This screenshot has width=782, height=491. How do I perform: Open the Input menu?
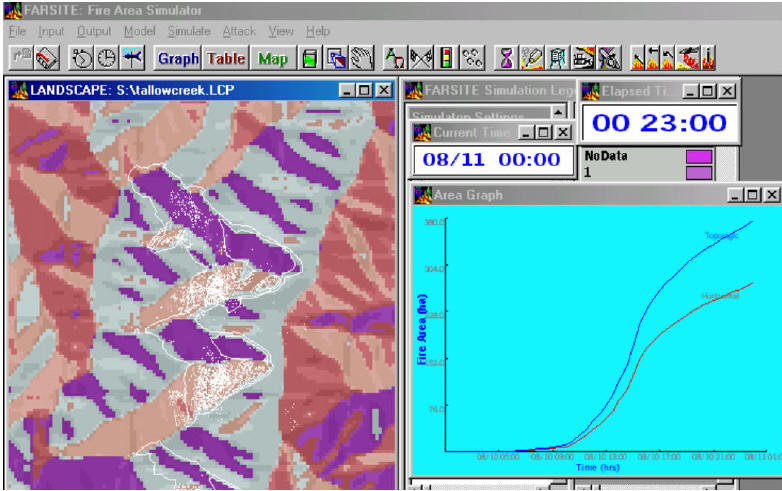(x=51, y=31)
